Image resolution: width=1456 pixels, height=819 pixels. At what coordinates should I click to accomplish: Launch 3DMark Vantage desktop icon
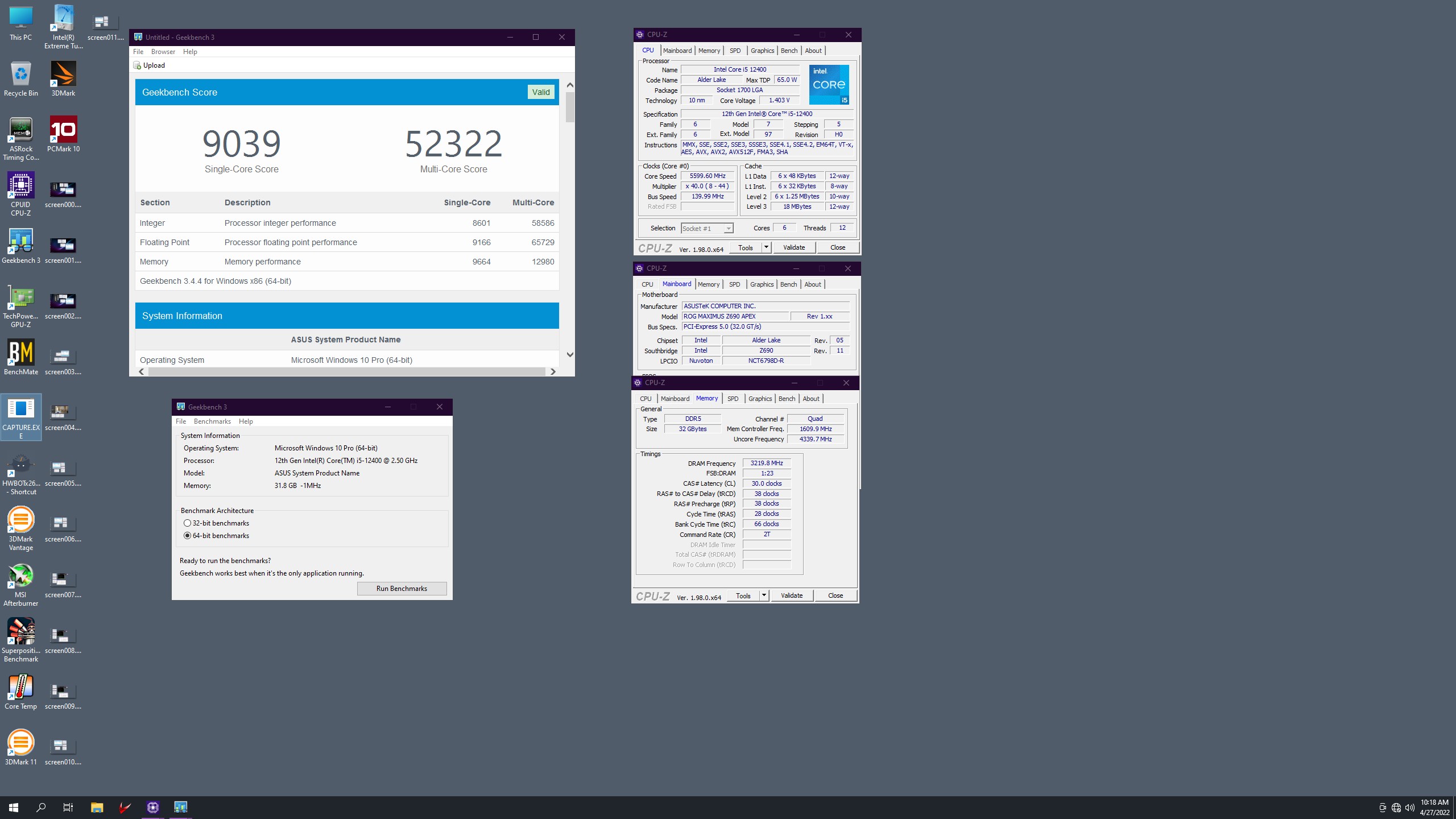pyautogui.click(x=21, y=529)
